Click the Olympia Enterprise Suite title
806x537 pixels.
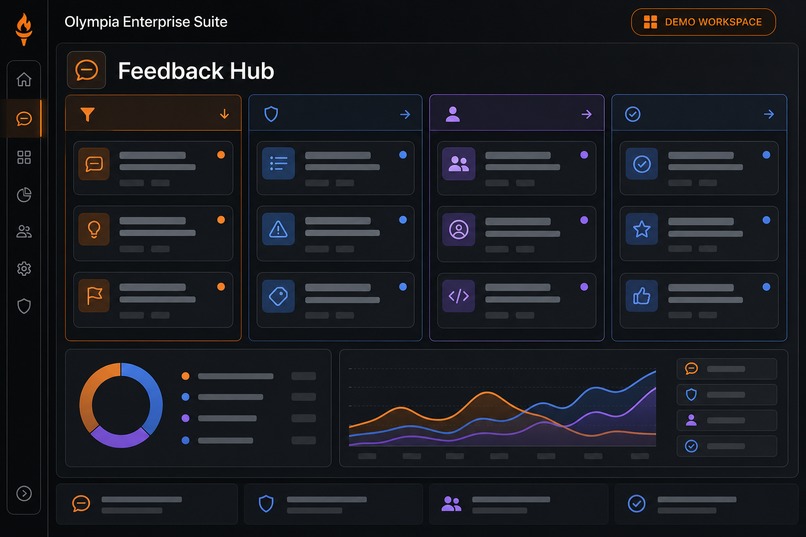point(146,22)
